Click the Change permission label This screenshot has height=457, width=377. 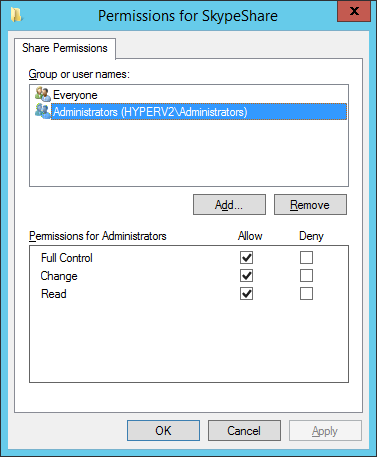[x=59, y=276]
